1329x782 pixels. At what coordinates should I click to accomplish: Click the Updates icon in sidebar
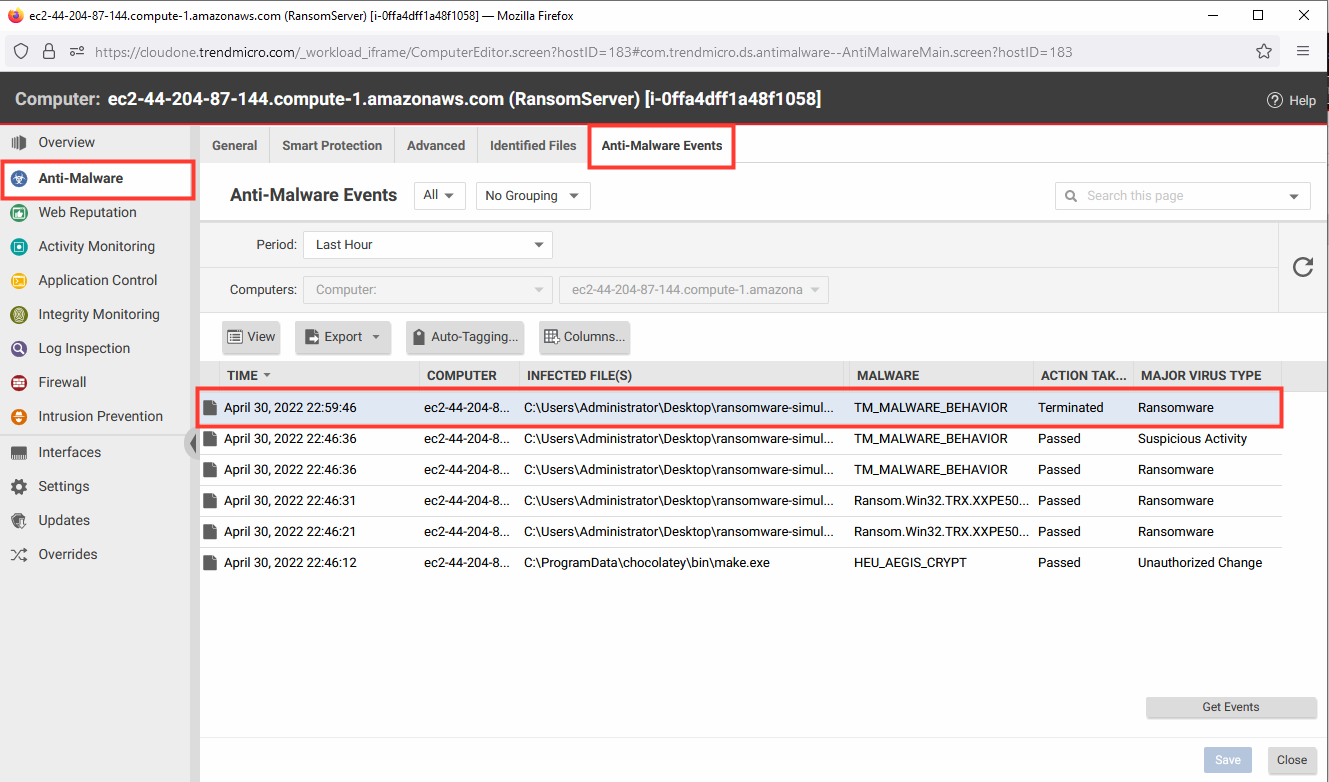19,521
